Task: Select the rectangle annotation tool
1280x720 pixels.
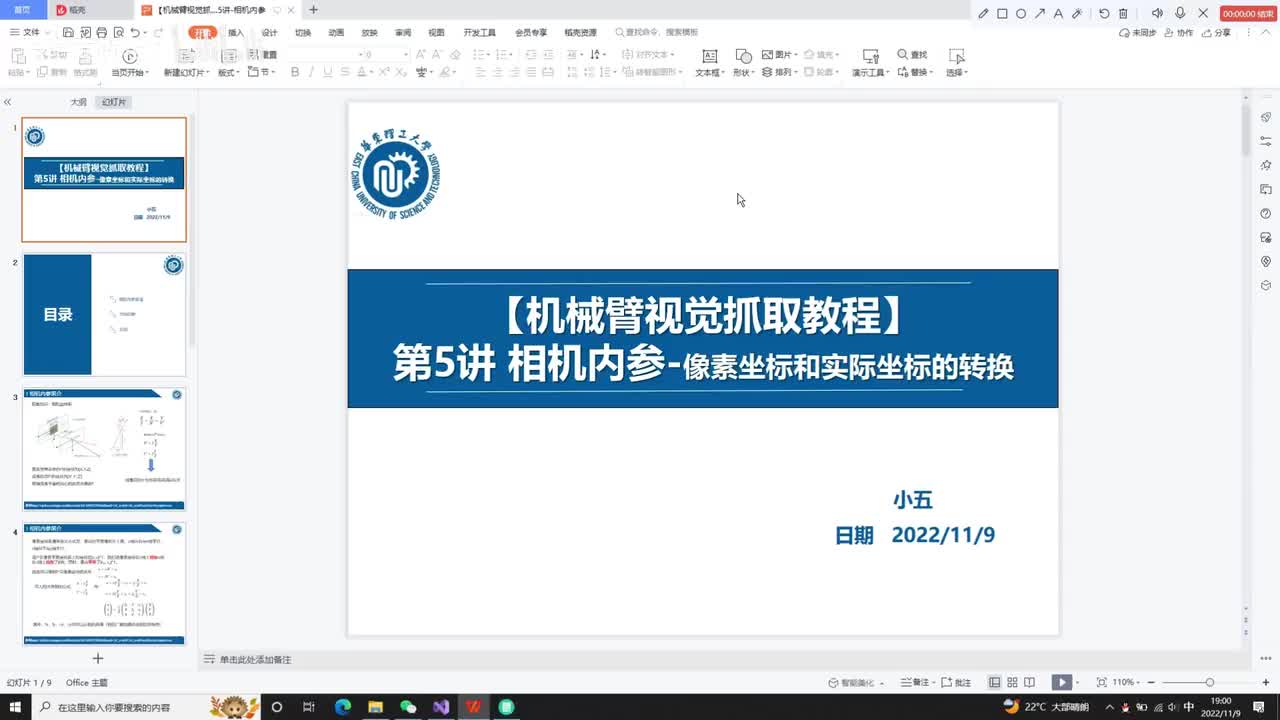Action: [x=1002, y=14]
